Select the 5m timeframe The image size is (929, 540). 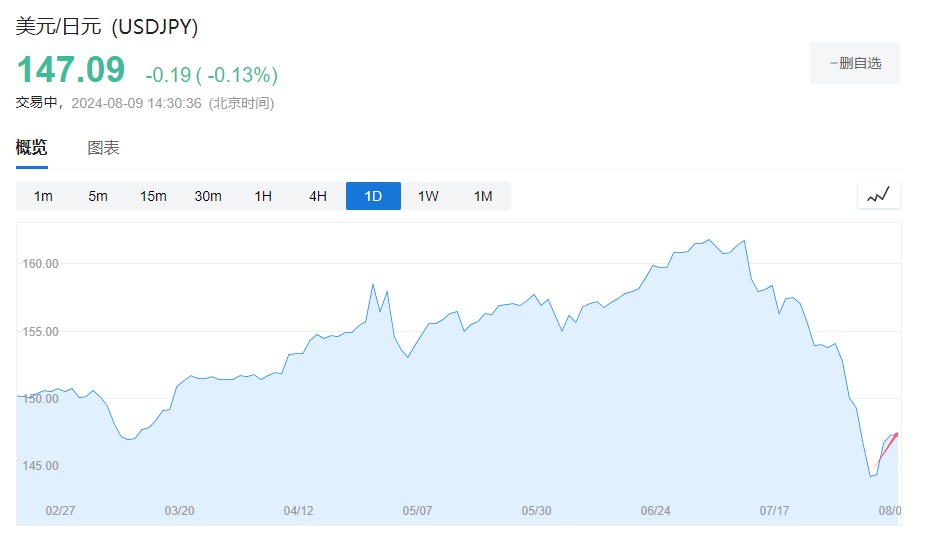[x=98, y=196]
